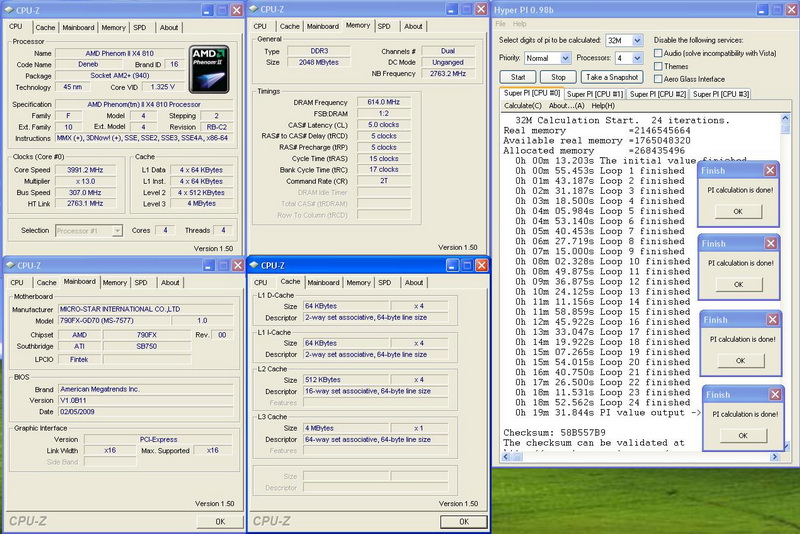Image resolution: width=800 pixels, height=534 pixels.
Task: Open the digits of pi 32M dropdown
Action: [635, 40]
